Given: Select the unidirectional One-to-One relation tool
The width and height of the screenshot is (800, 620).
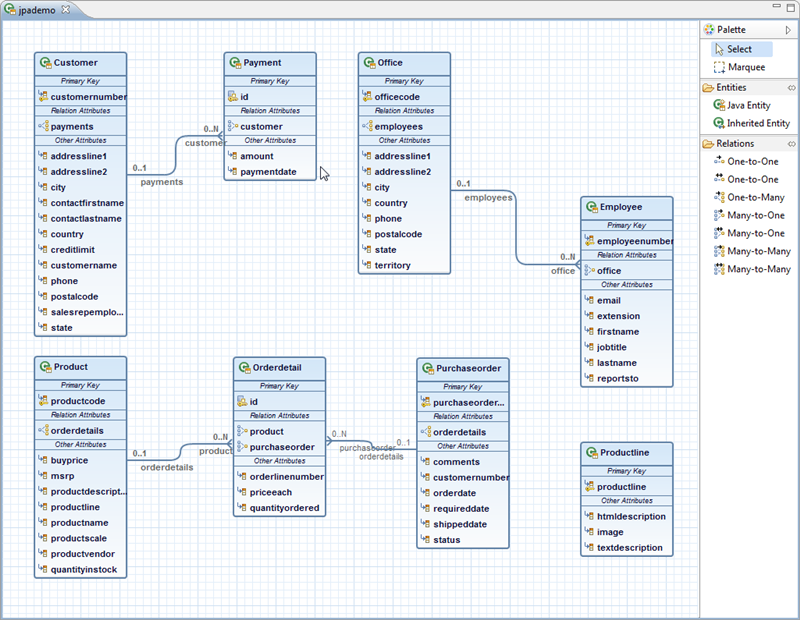Looking at the screenshot, I should tap(755, 161).
